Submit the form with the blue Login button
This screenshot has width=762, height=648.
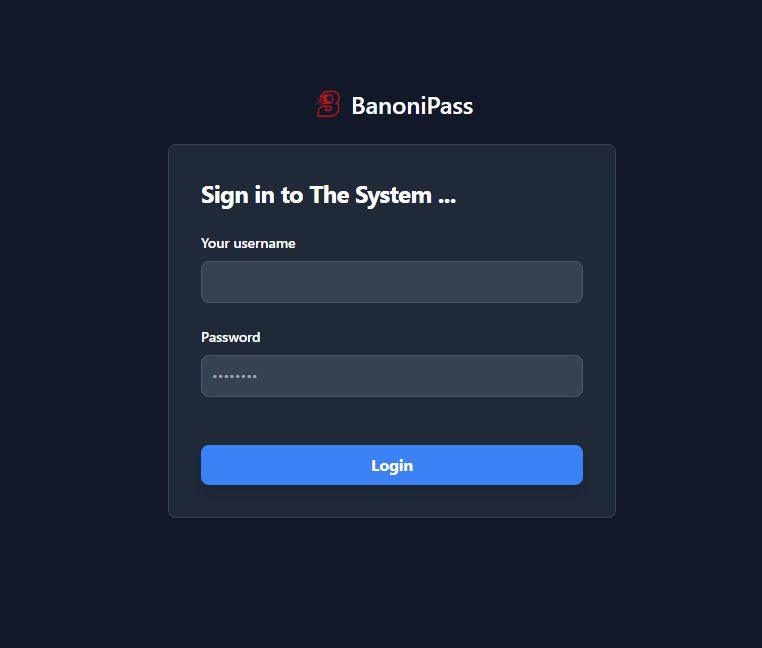click(392, 465)
